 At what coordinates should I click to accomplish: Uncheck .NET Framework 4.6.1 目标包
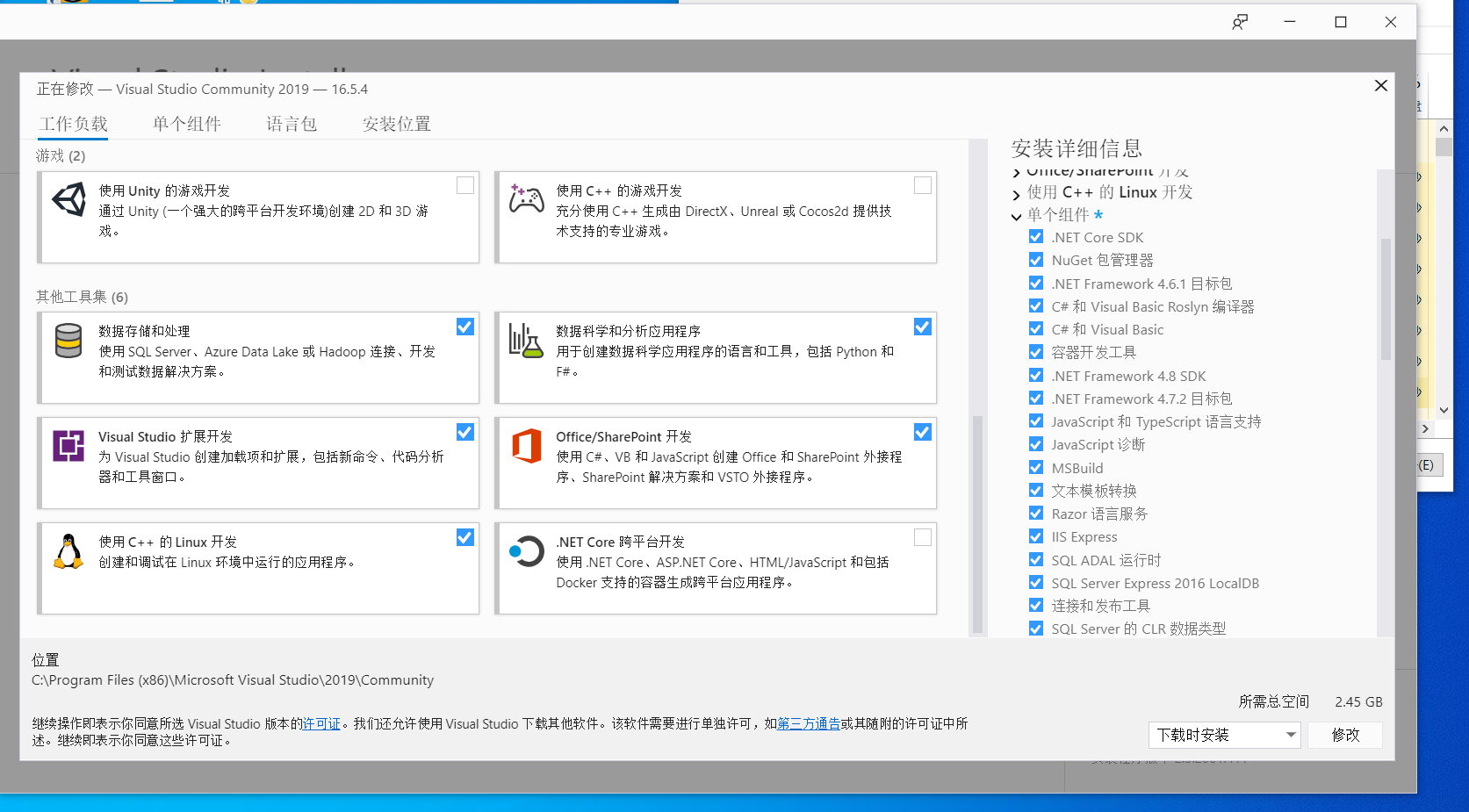point(1036,283)
